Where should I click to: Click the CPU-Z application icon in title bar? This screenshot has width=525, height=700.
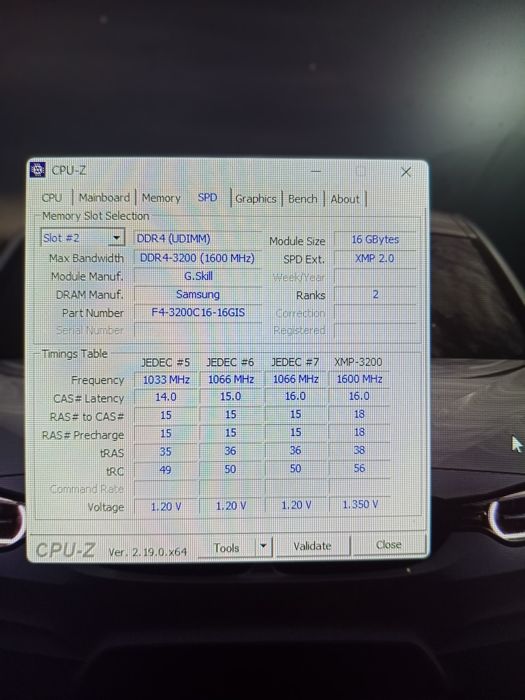point(38,170)
